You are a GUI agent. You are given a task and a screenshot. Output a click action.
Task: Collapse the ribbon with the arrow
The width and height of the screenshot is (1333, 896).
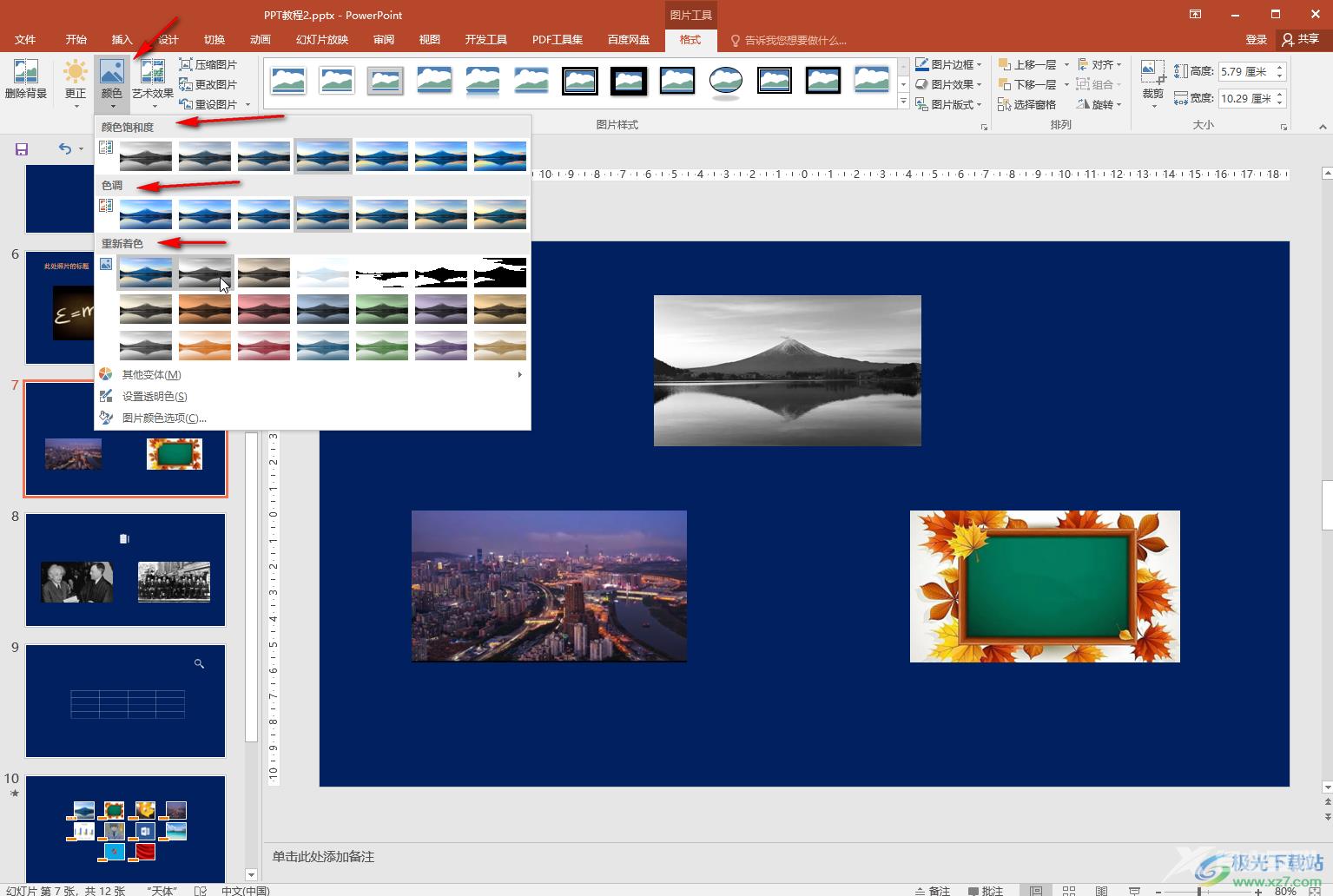pos(1323,127)
